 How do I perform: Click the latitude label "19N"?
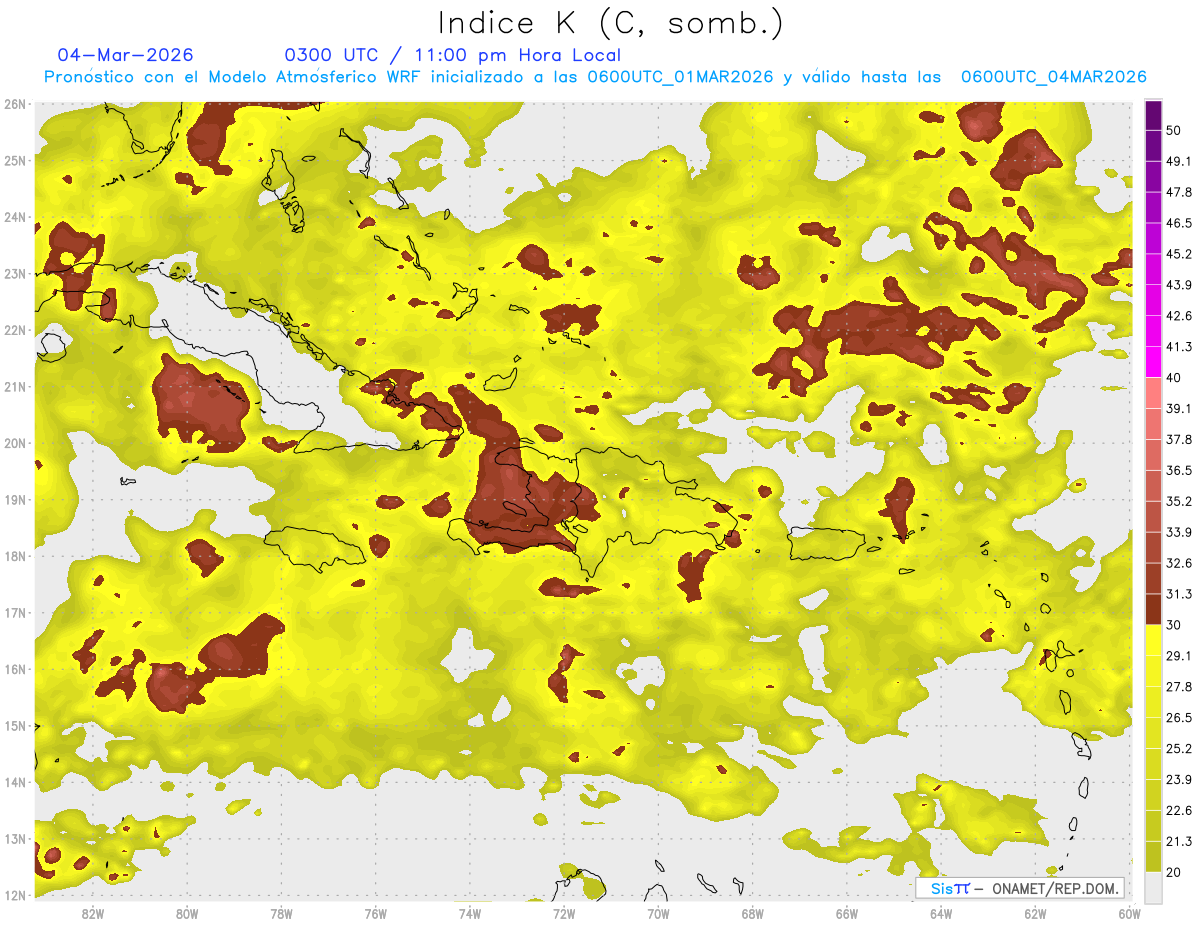tap(15, 500)
